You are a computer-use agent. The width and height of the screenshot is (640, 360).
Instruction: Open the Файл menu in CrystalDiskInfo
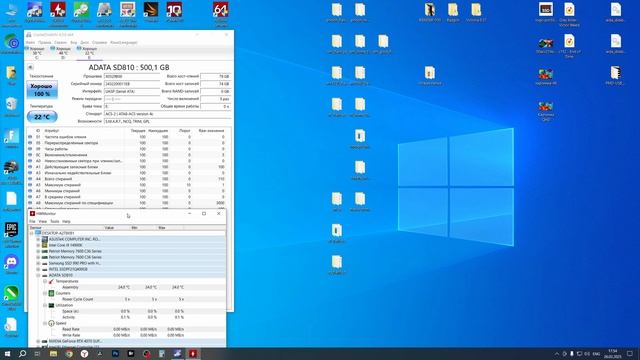coord(31,42)
